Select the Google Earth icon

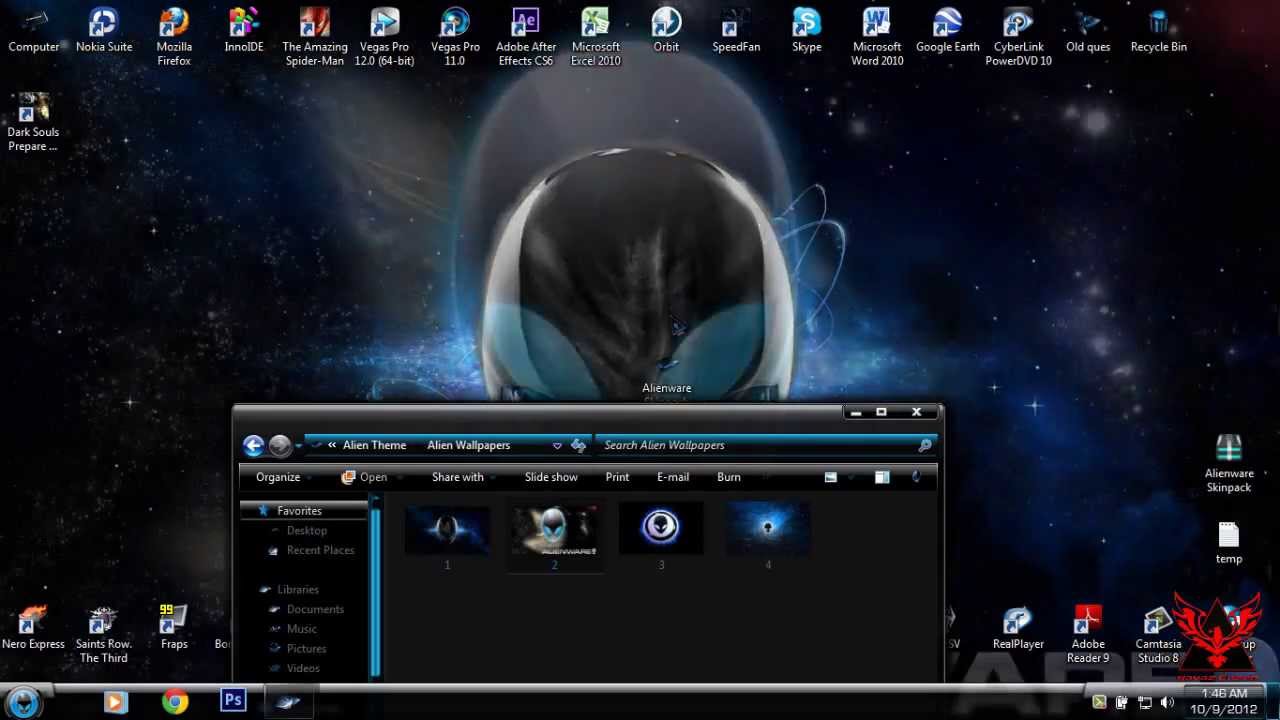[x=948, y=30]
